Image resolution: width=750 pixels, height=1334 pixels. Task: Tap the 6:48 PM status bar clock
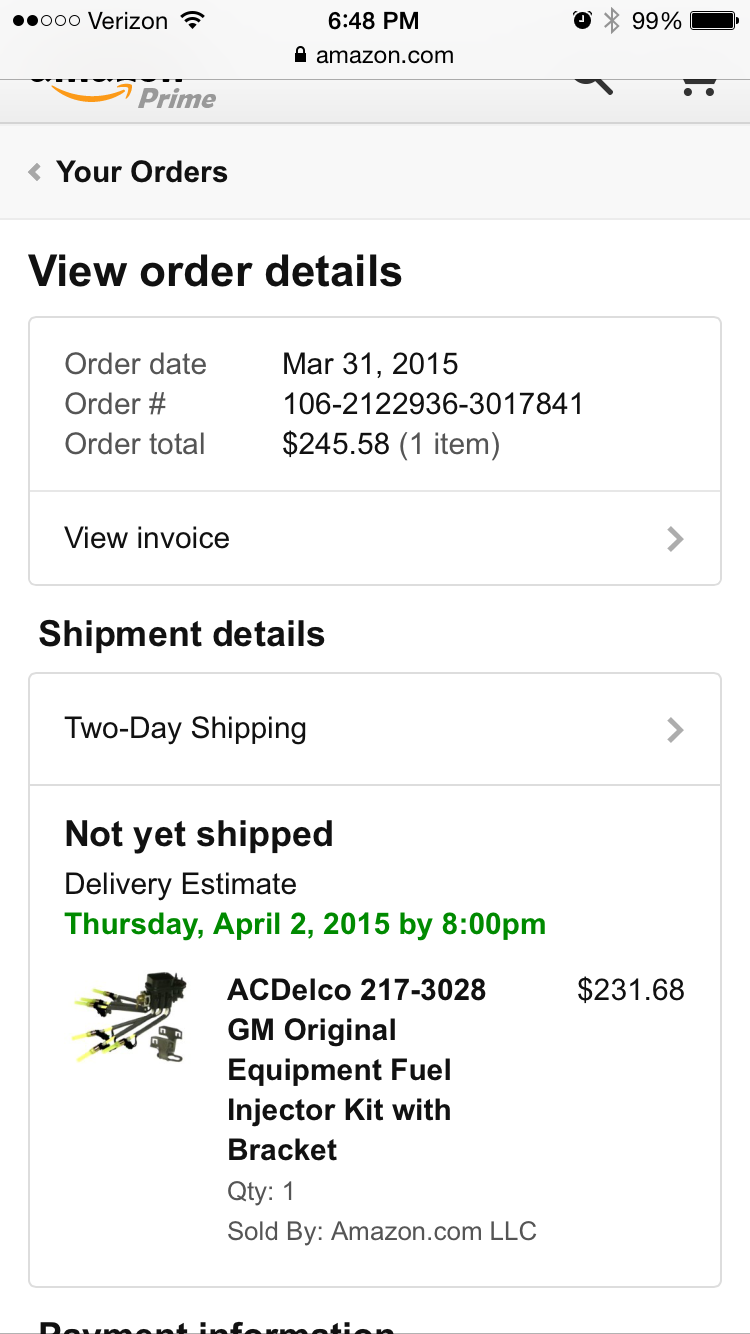(373, 20)
